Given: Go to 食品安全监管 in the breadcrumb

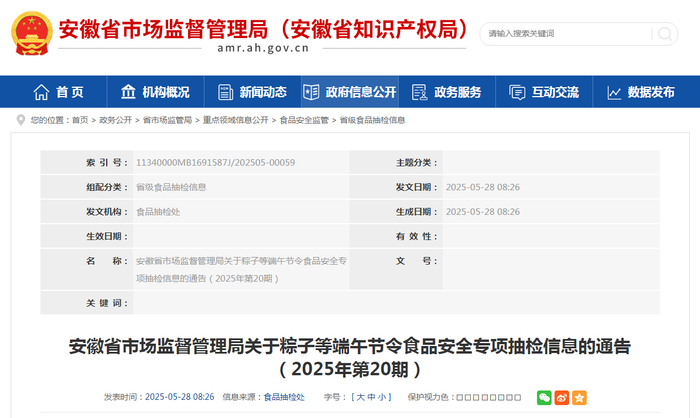Looking at the screenshot, I should [x=304, y=120].
